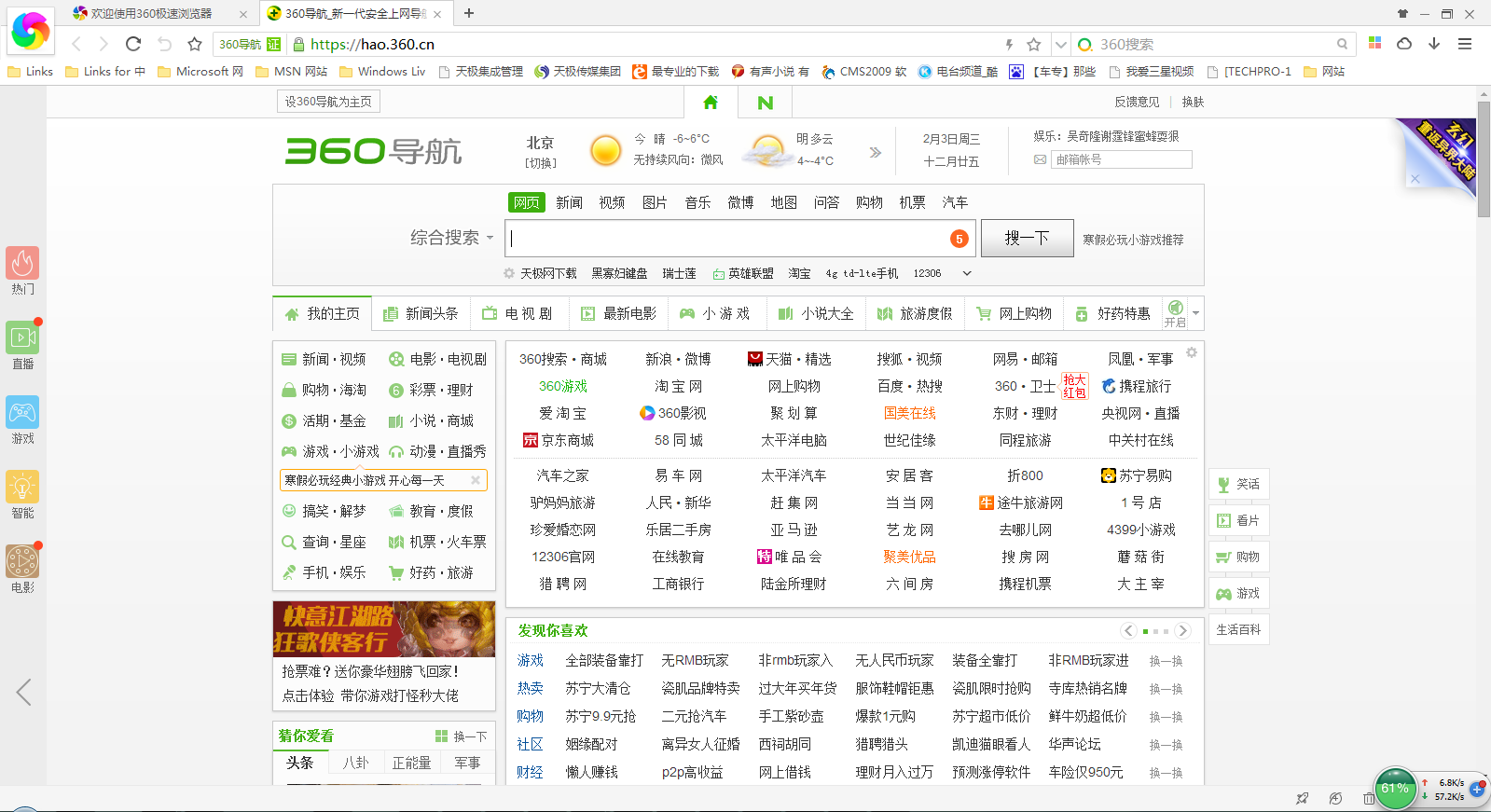Open a new tab with plus button
The height and width of the screenshot is (812, 1491).
pos(469,13)
